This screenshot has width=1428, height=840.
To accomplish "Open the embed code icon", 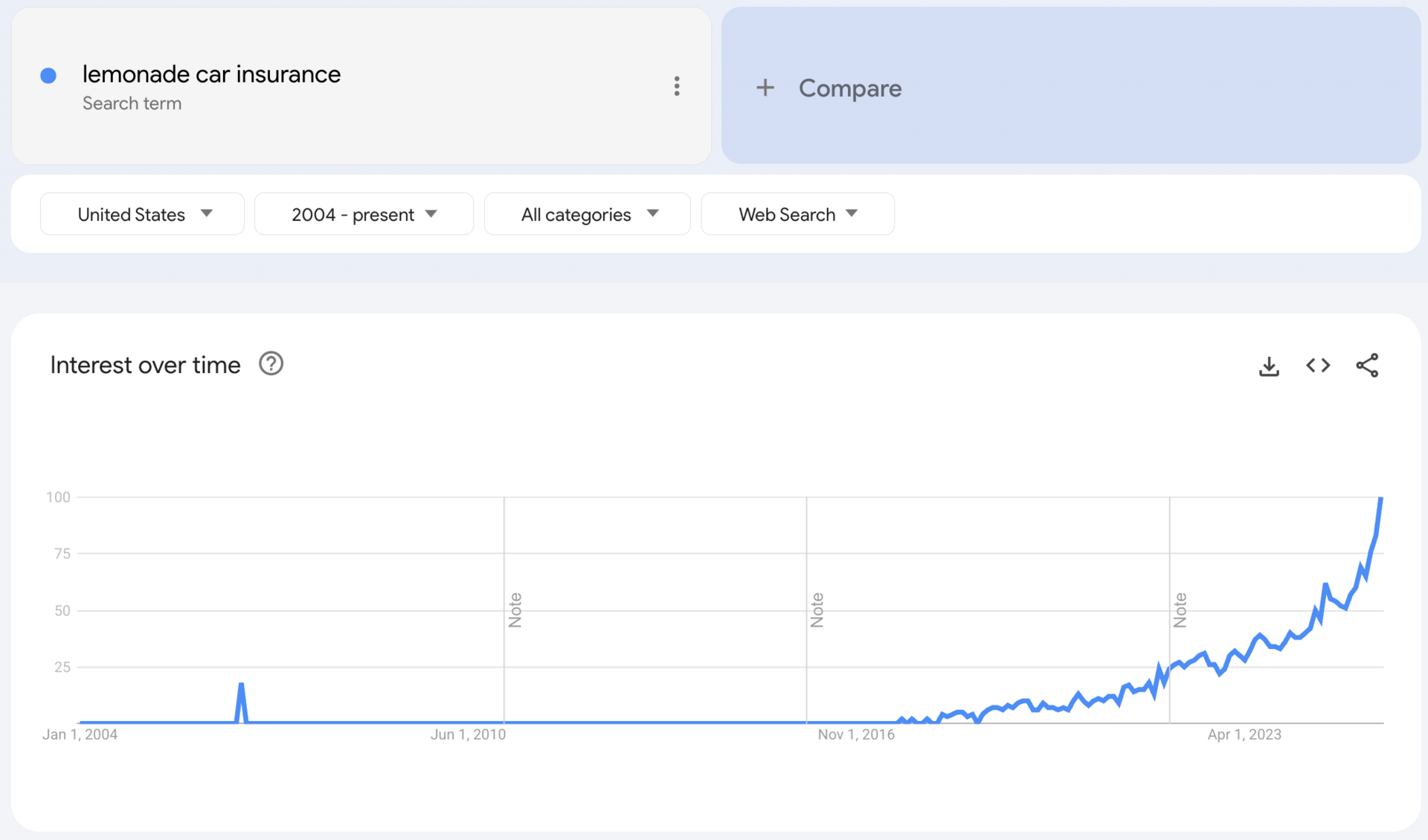I will (x=1318, y=366).
